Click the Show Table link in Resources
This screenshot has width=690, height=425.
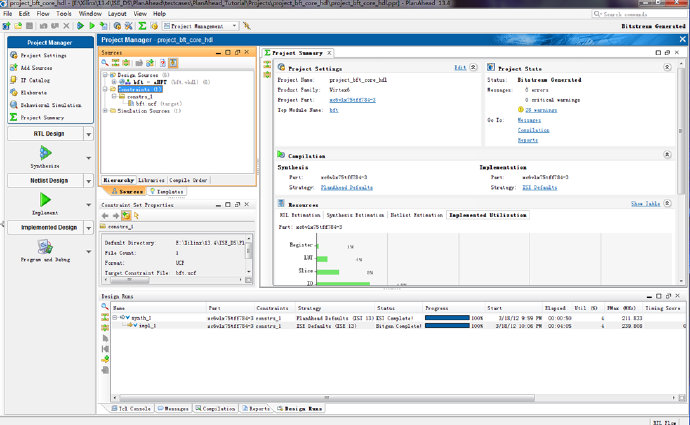coord(645,204)
